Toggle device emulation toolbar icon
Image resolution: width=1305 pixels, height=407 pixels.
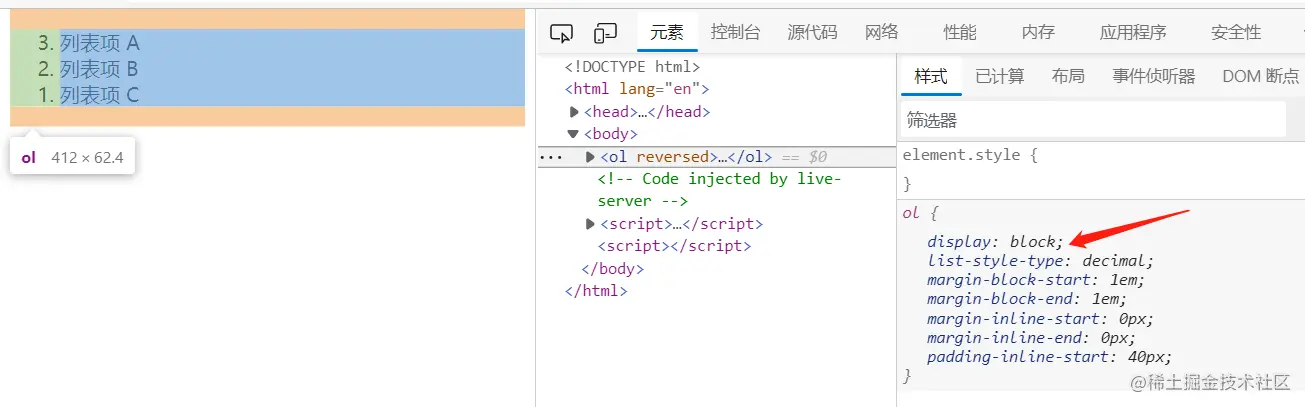coord(605,33)
